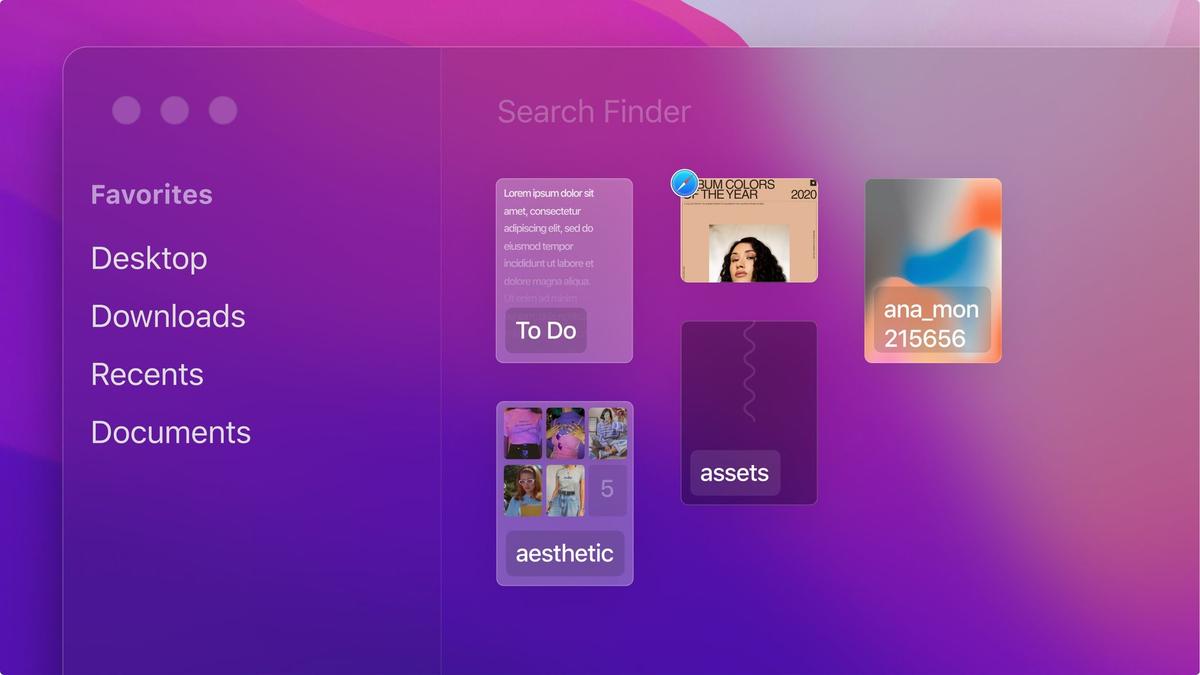The height and width of the screenshot is (675, 1200).
Task: Click the Search Finder field
Action: pos(593,112)
